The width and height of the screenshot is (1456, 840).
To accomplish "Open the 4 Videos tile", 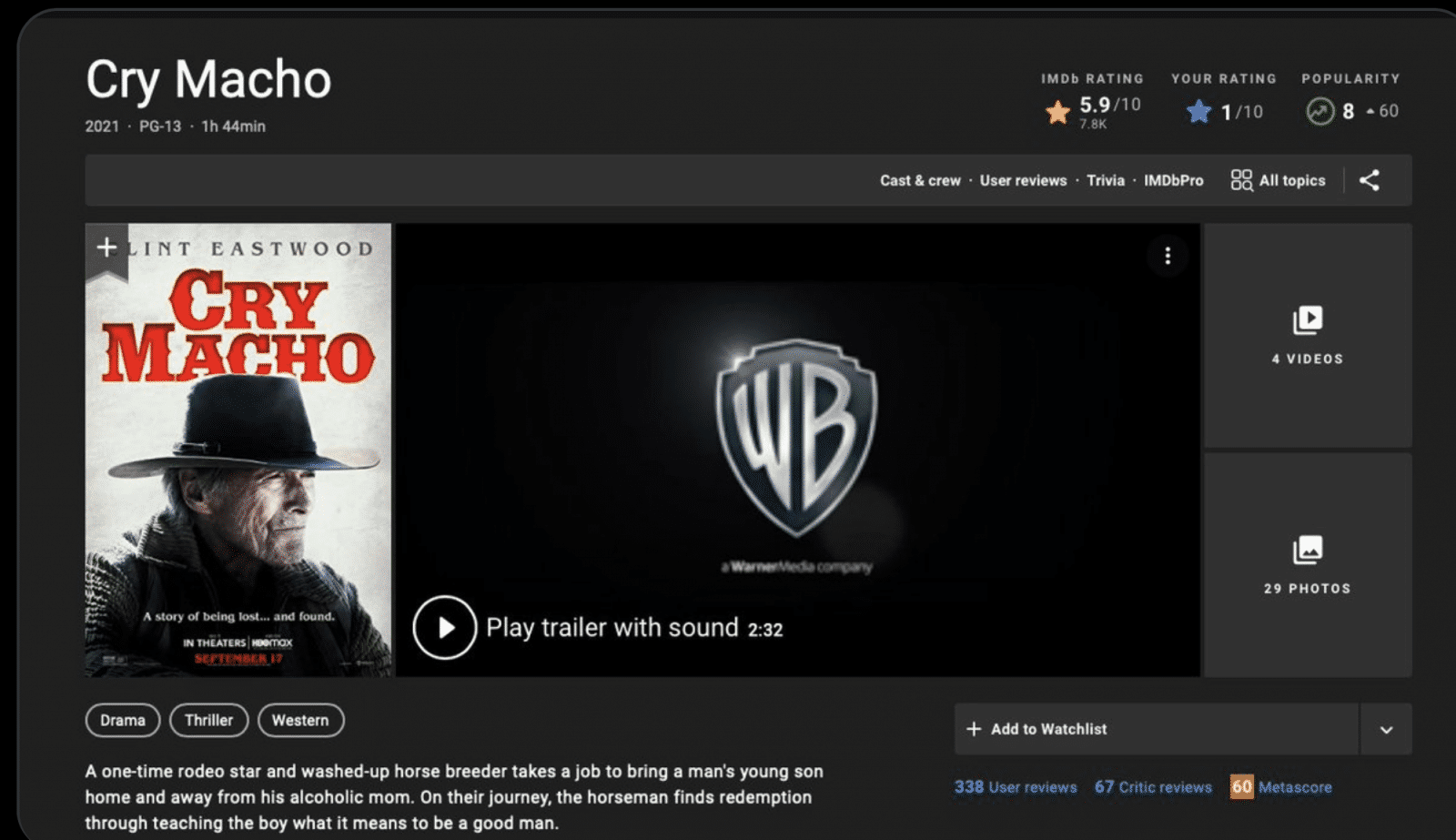I will coord(1308,335).
